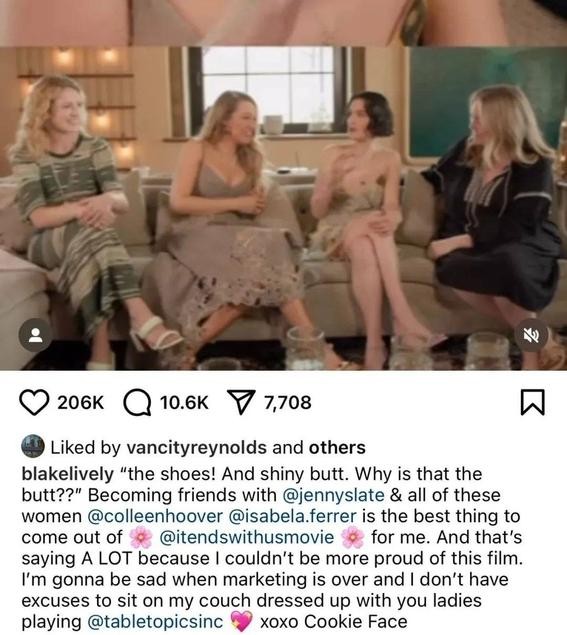Open vancityreynolds profile from likes
This screenshot has height=635, width=567.
click(x=197, y=447)
